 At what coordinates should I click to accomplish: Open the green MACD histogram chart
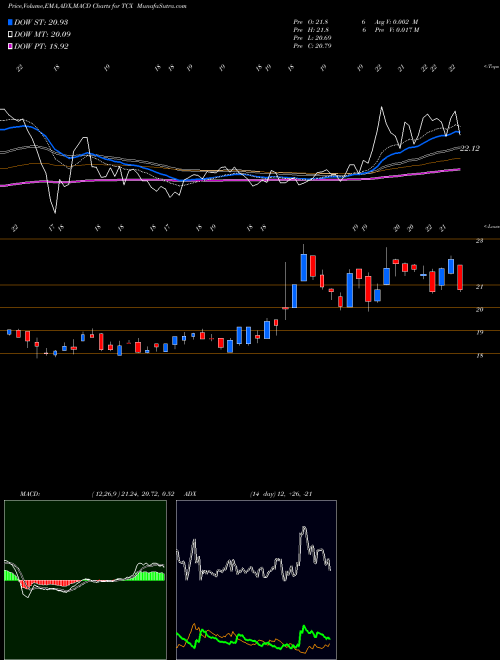(85, 580)
